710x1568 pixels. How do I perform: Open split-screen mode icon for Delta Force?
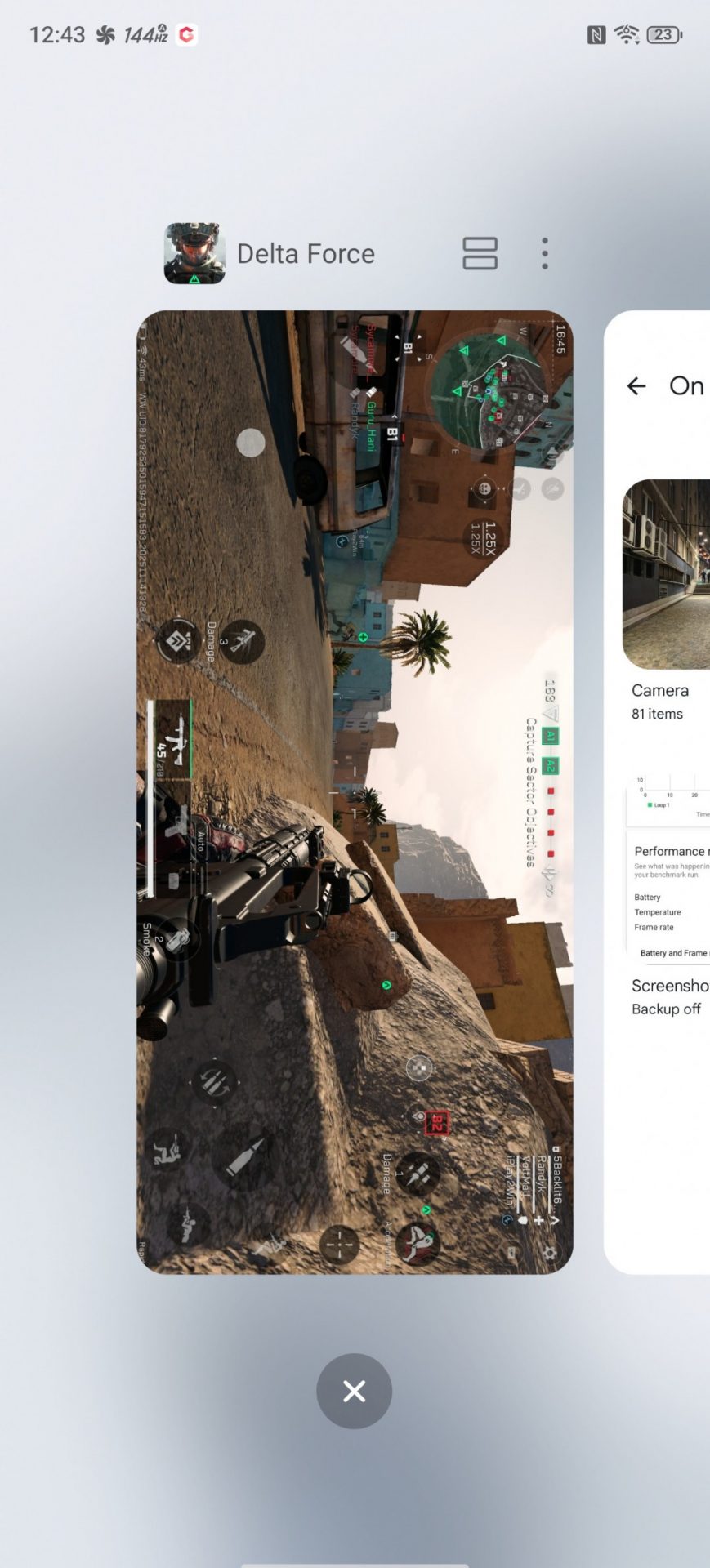coord(480,253)
